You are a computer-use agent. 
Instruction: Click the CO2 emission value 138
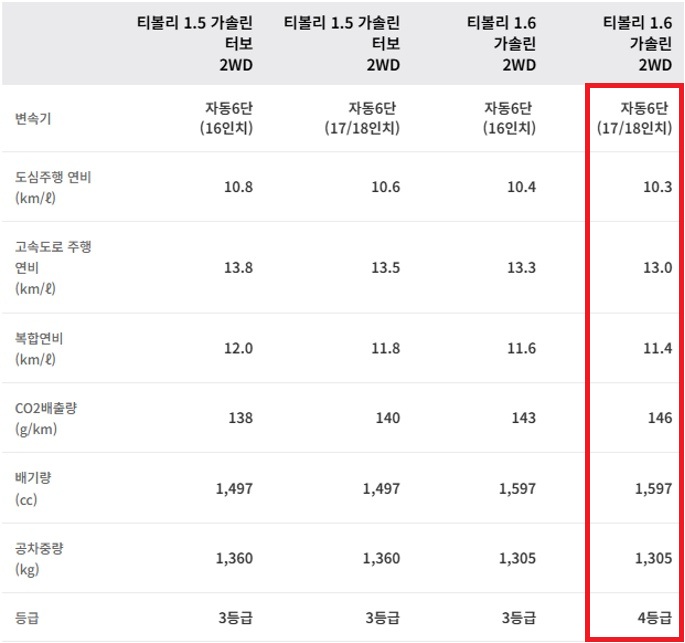point(241,418)
